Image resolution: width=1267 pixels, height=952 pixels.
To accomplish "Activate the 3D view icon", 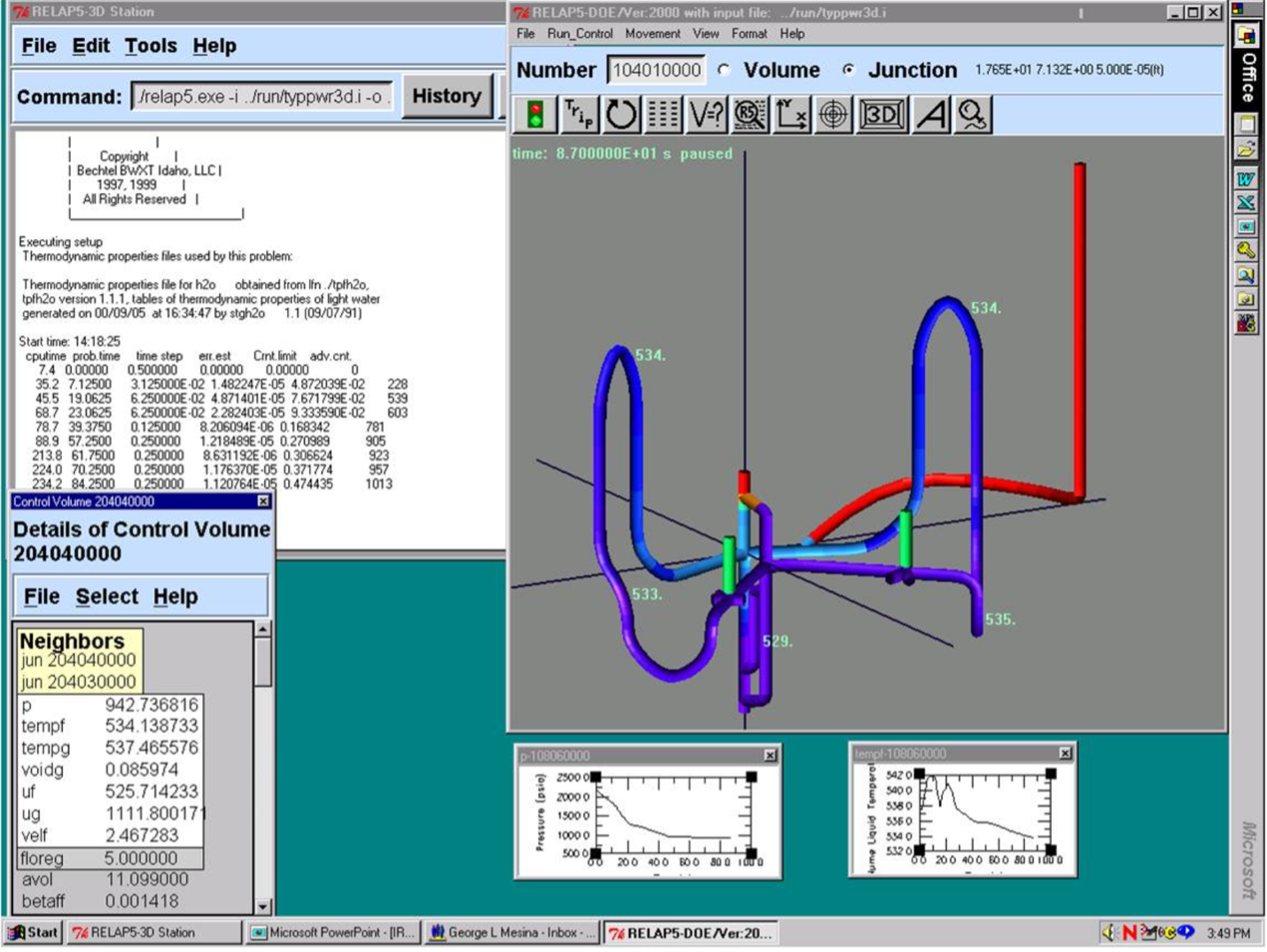I will click(879, 113).
